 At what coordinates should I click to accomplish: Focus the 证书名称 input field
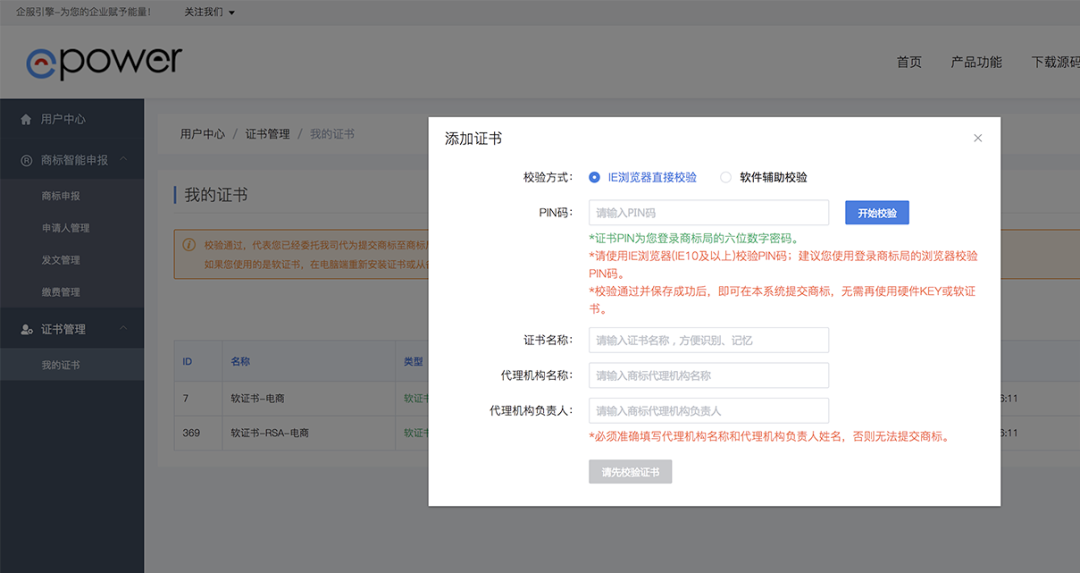[x=709, y=340]
